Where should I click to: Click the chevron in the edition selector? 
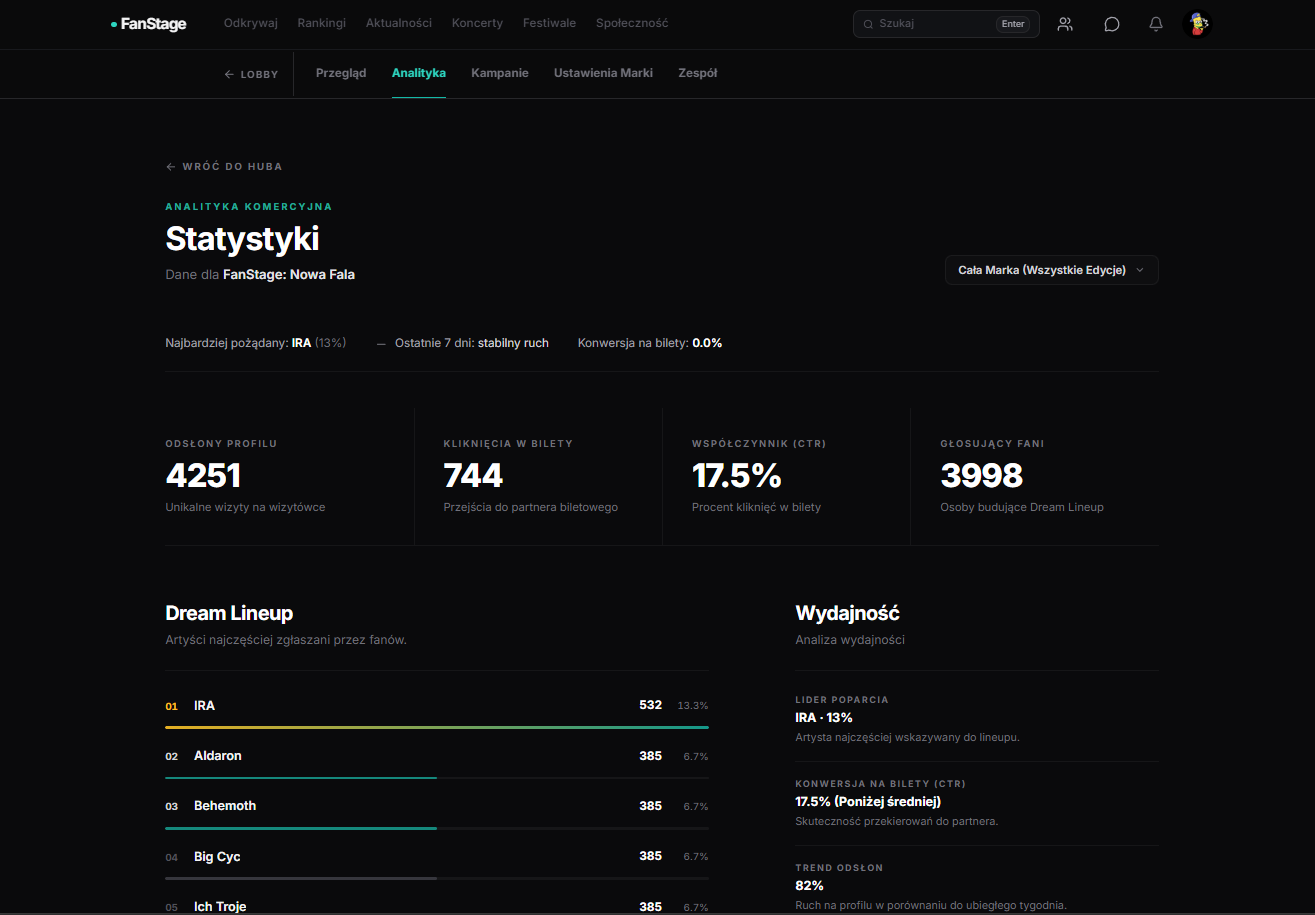[x=1140, y=270]
